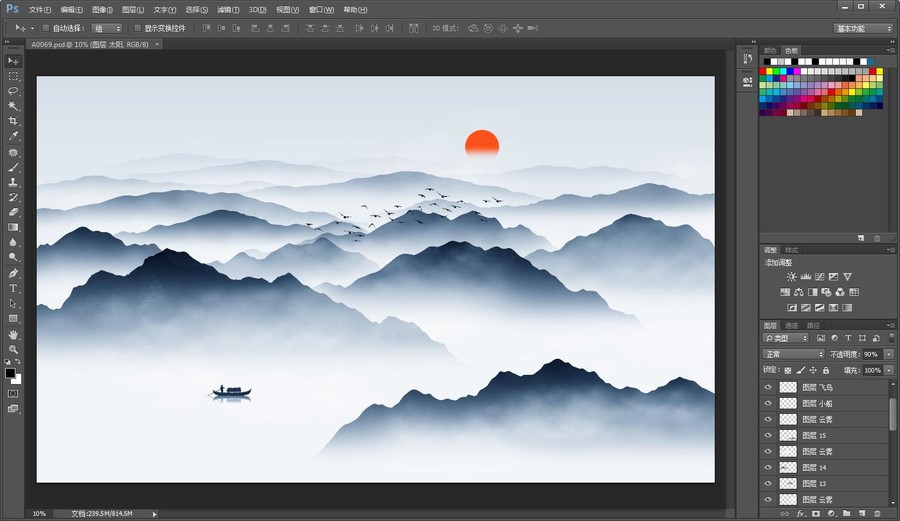Click the 10% zoom field in status bar
This screenshot has width=900, height=521.
point(39,514)
